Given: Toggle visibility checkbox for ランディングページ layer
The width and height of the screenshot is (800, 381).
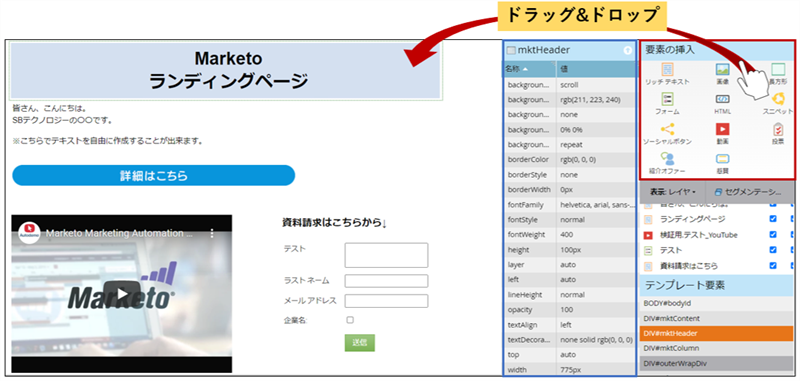Looking at the screenshot, I should 773,219.
